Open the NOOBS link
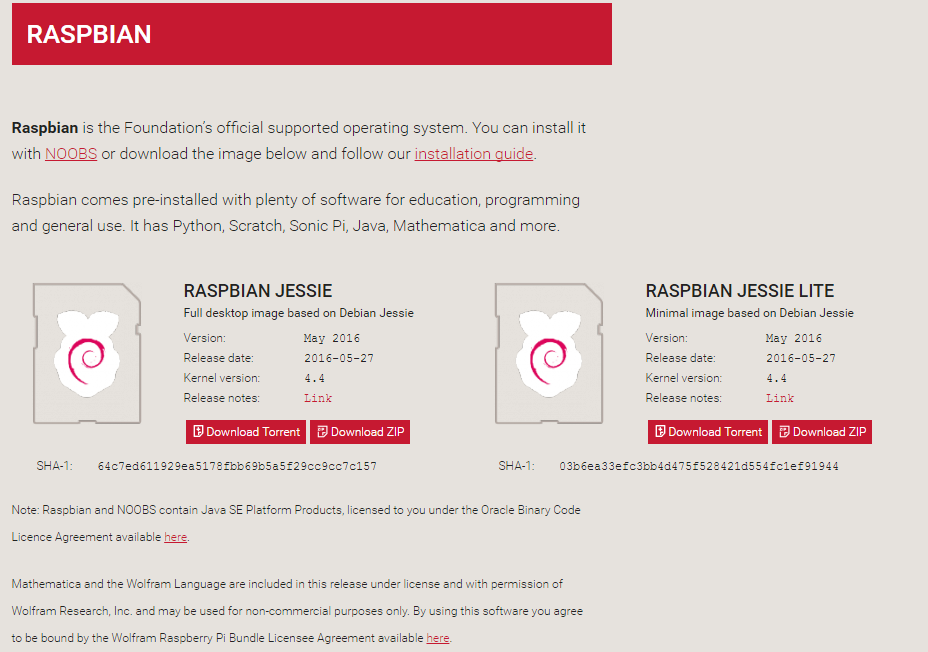The width and height of the screenshot is (928, 652). pos(71,154)
